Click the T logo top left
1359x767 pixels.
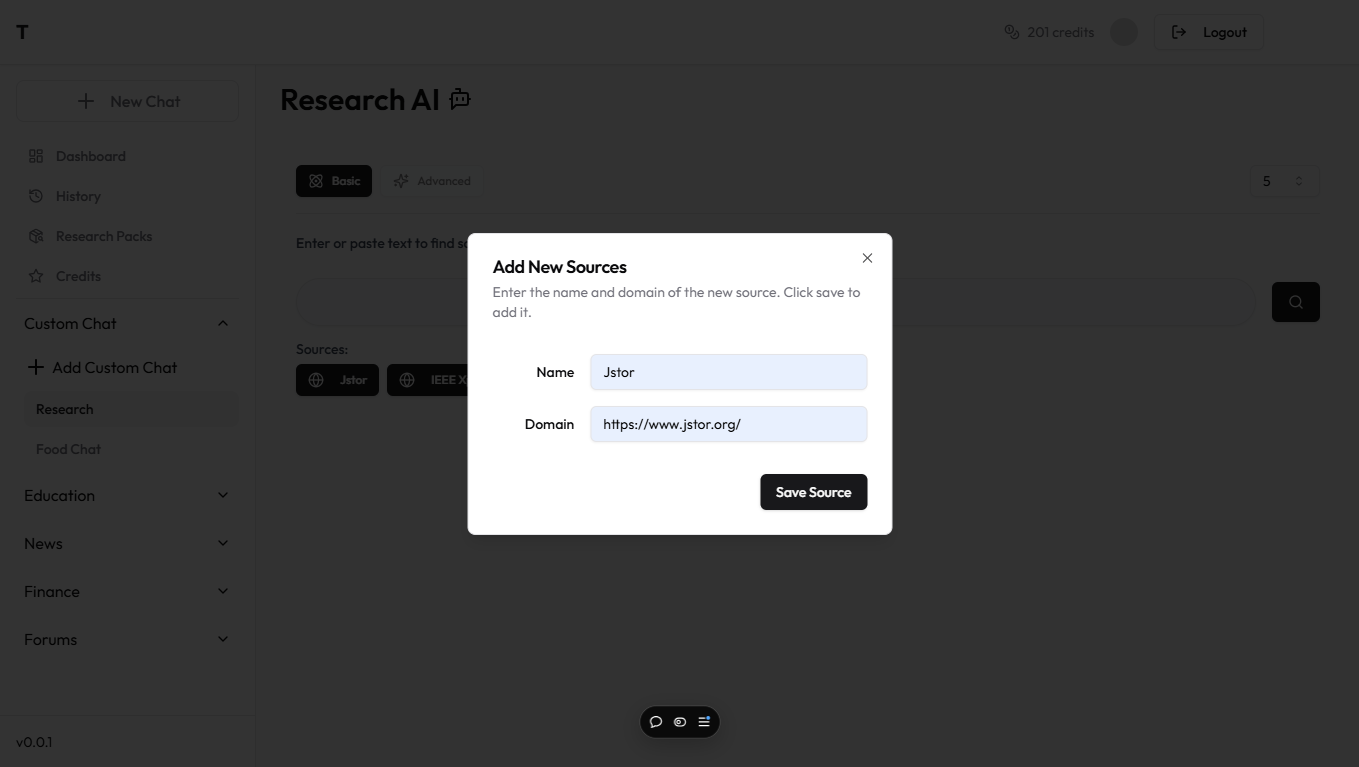[x=22, y=32]
